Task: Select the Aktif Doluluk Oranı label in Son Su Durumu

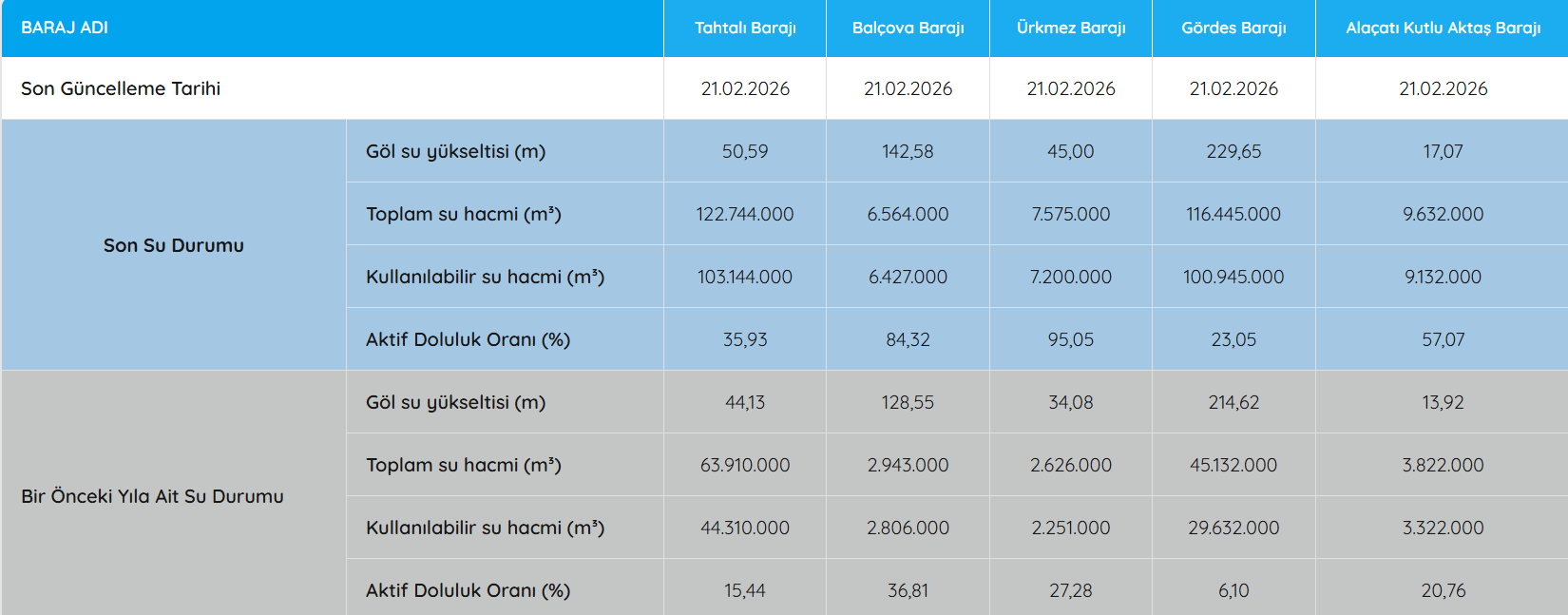Action: coord(468,339)
